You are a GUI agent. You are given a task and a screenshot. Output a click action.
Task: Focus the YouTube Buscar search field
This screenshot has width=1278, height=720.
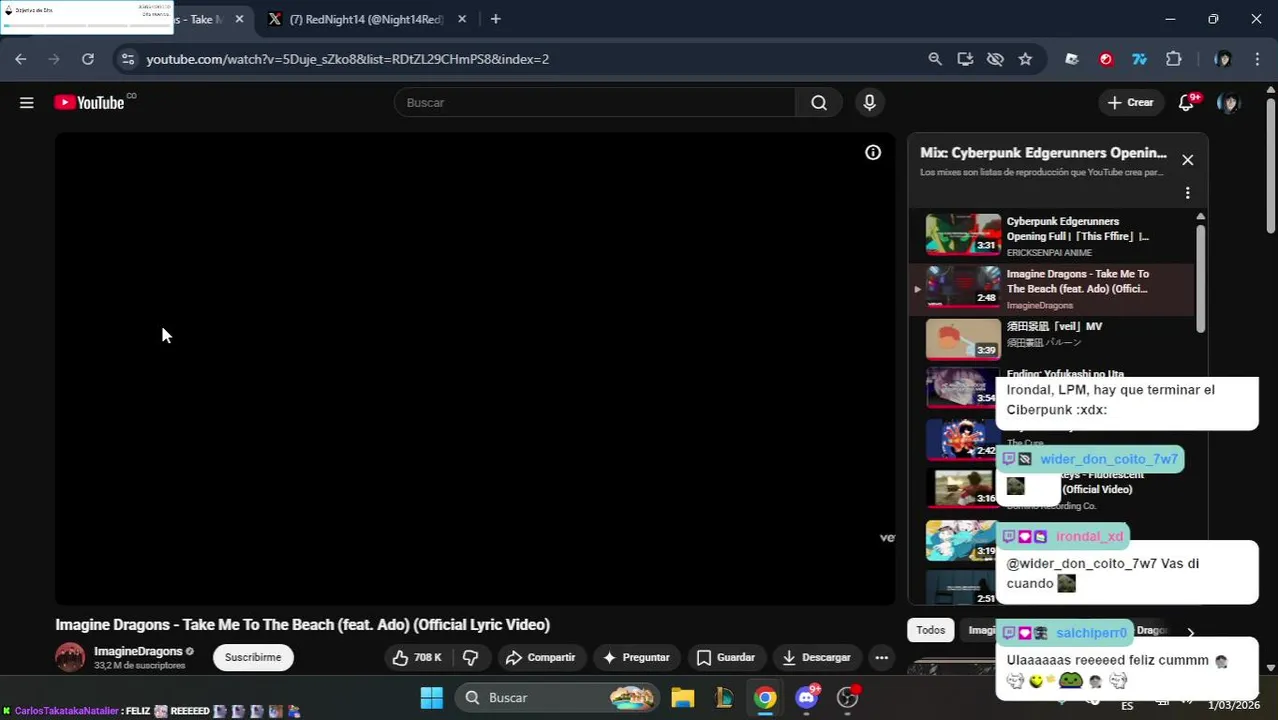[x=595, y=102]
